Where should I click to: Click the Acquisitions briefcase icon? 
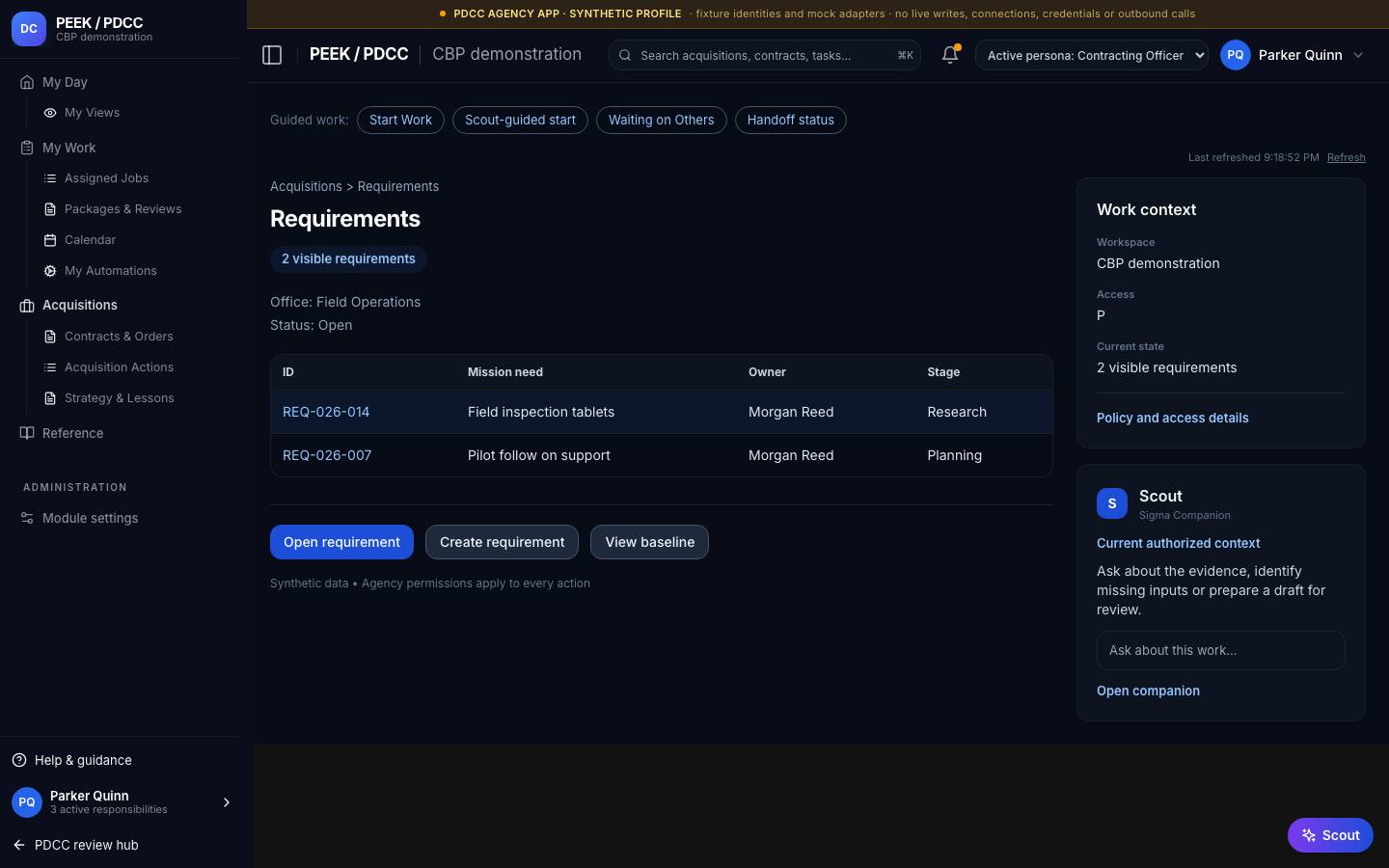tap(27, 306)
